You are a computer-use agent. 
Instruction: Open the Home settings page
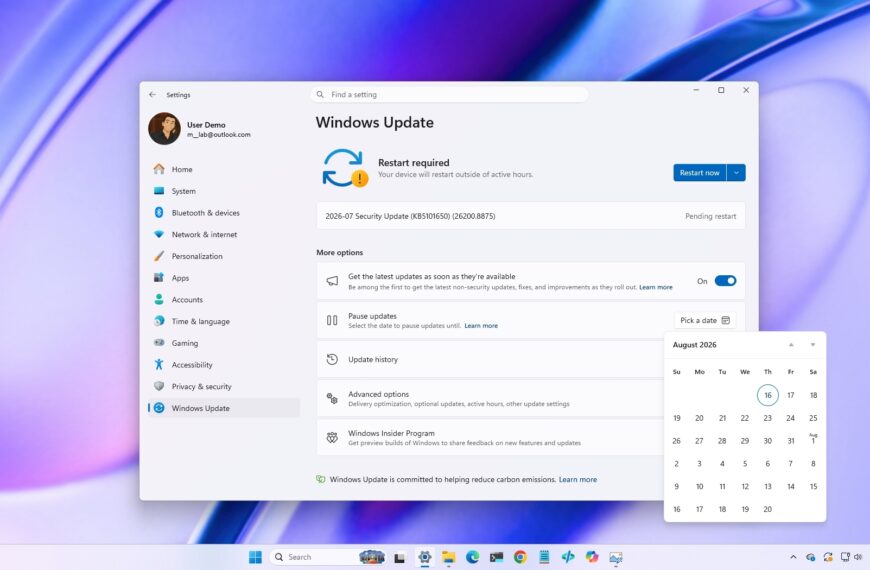coord(226,169)
